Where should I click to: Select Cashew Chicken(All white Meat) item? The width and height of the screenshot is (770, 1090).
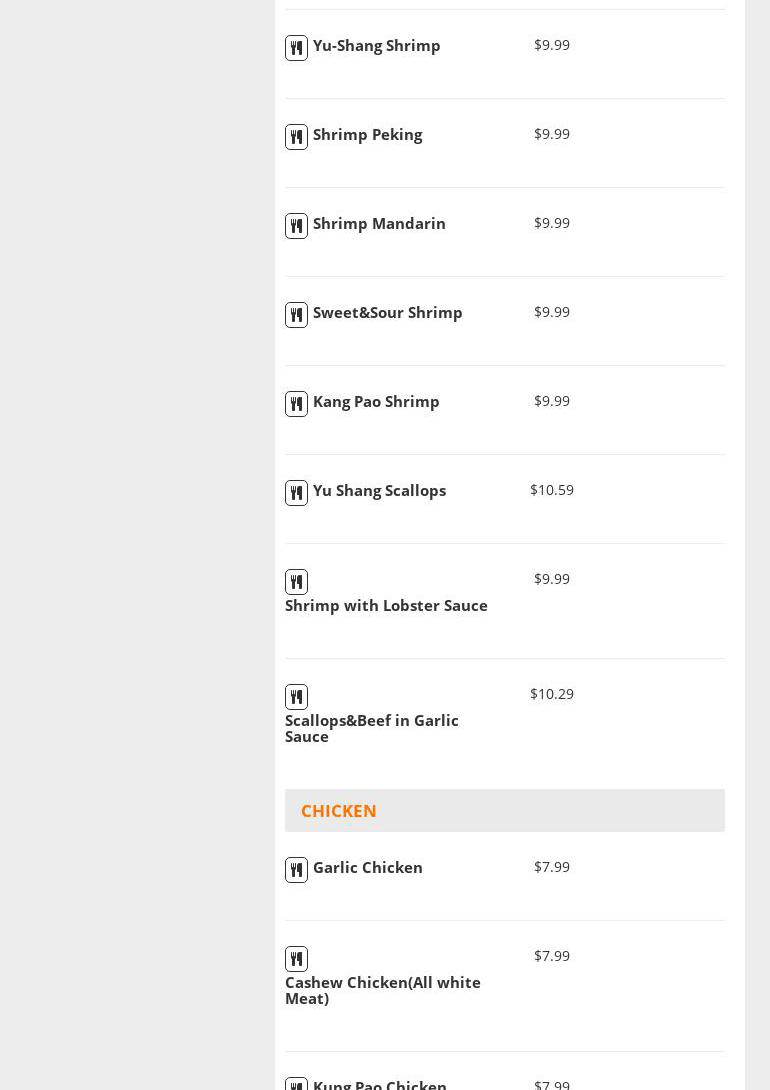(382, 990)
